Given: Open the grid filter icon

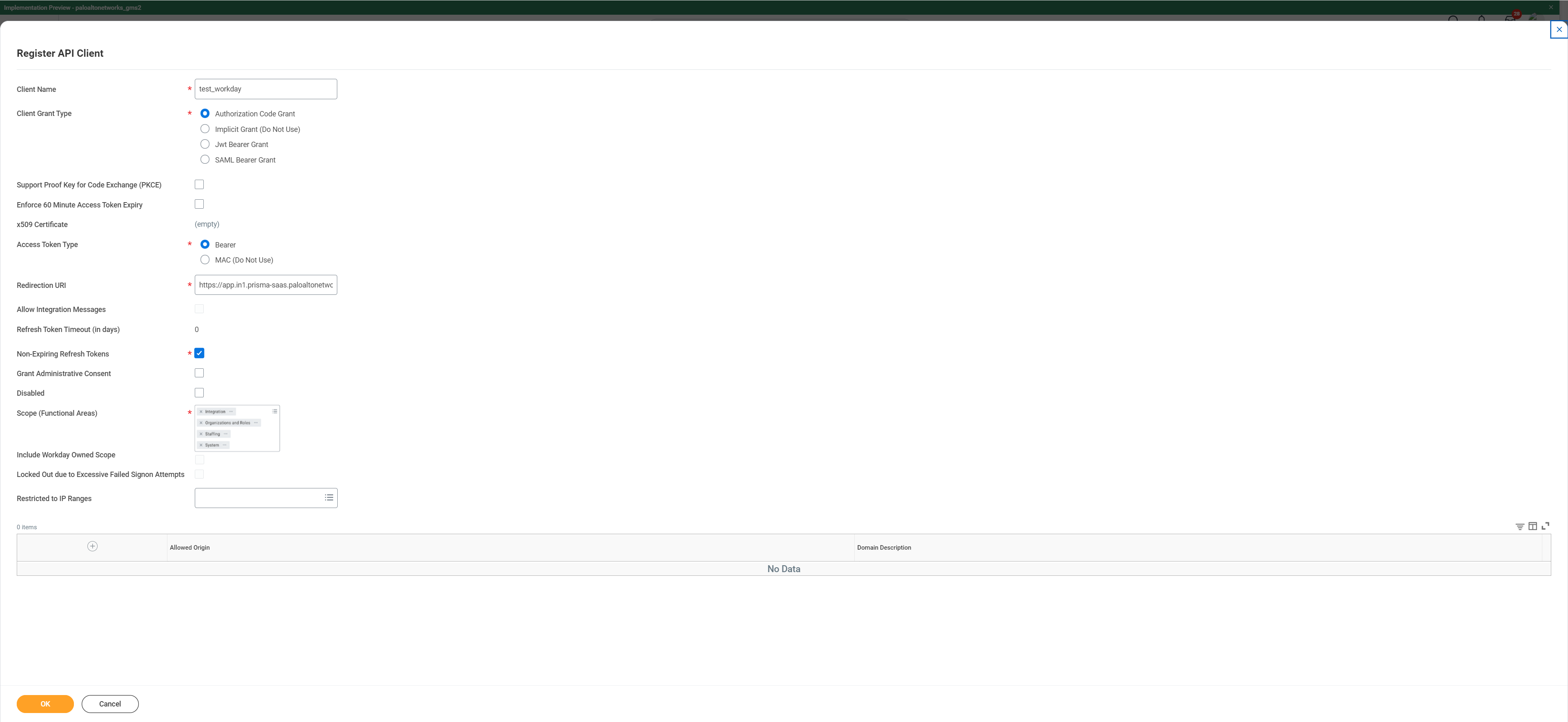Looking at the screenshot, I should coord(1519,526).
